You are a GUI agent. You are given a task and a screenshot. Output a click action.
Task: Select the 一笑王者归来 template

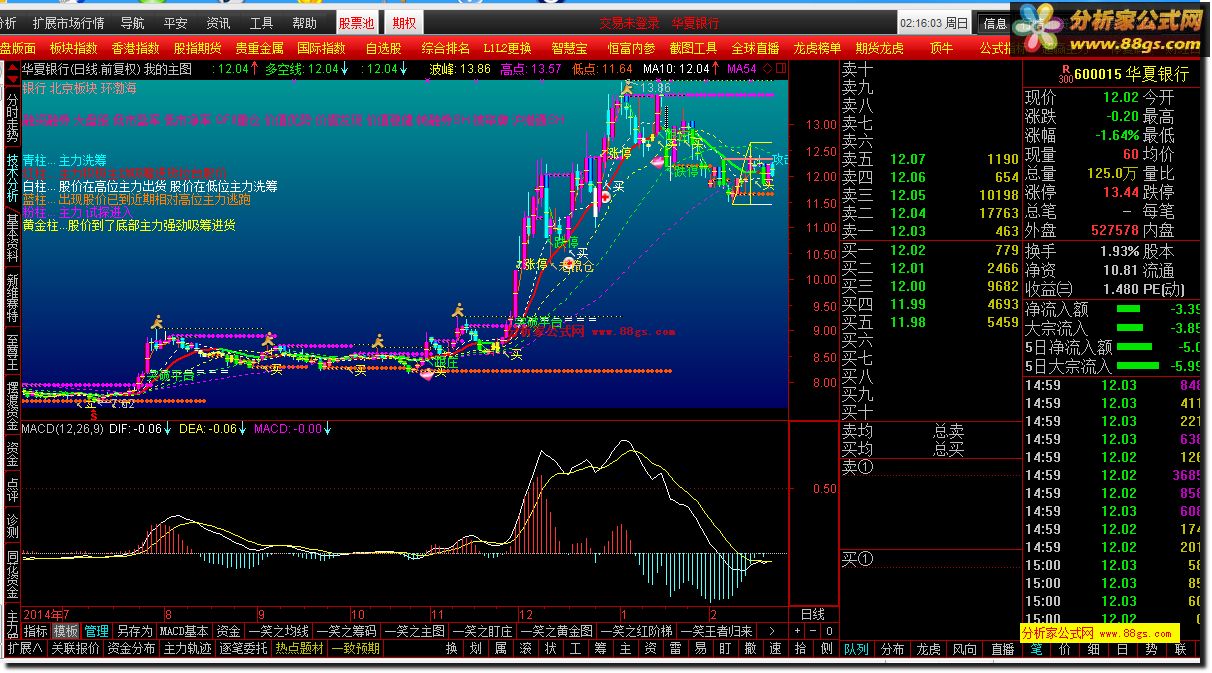click(x=717, y=631)
